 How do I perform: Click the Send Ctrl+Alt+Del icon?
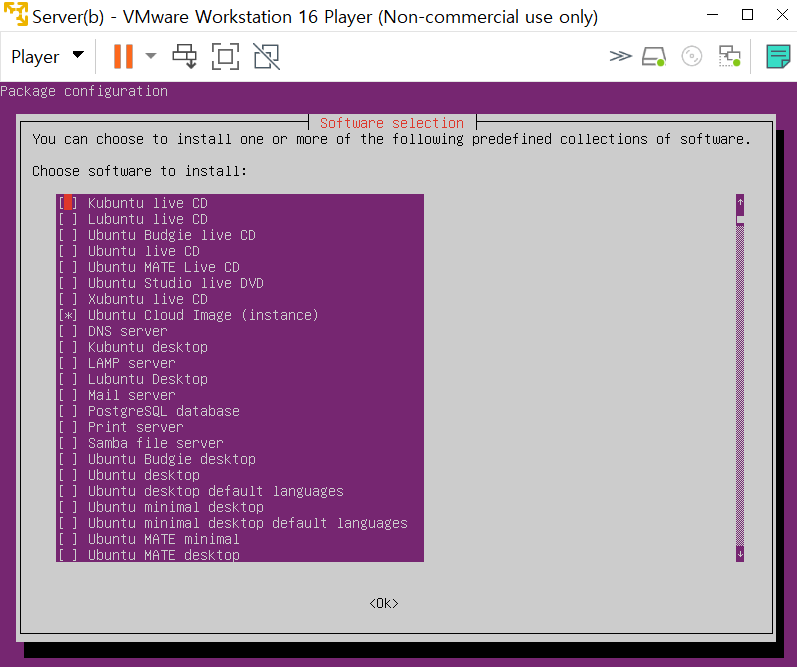click(185, 56)
